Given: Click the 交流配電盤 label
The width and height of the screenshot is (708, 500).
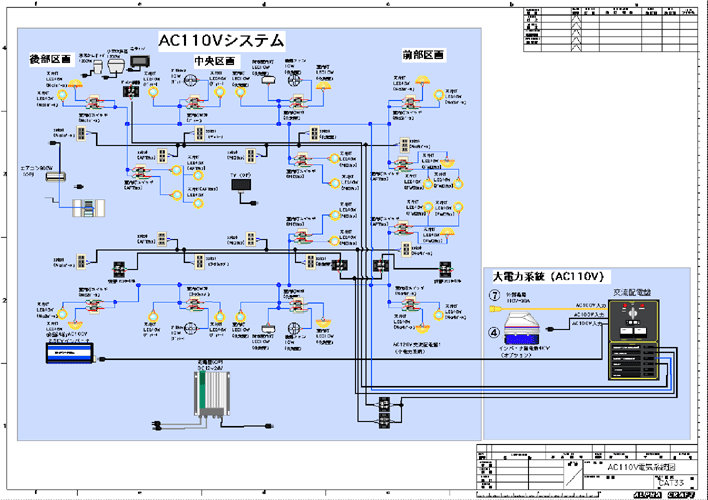Looking at the screenshot, I should 632,293.
